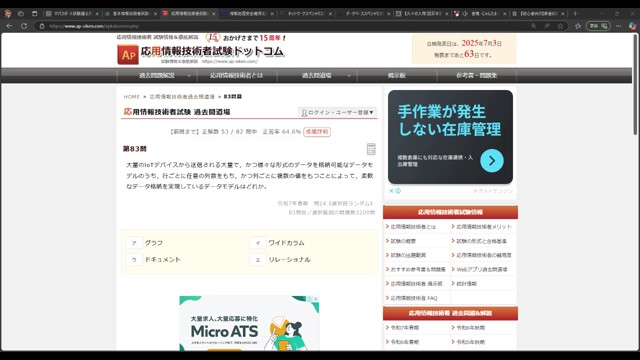This screenshot has height=360, width=640.
Task: Add this page to favorites with the star
Action: 560,26
